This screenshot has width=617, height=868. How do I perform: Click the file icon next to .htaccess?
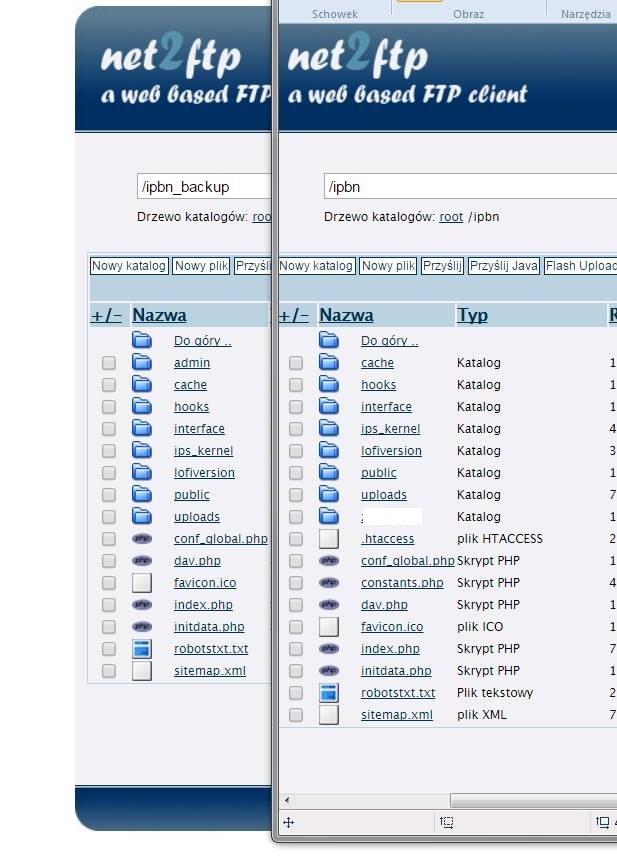[x=329, y=539]
